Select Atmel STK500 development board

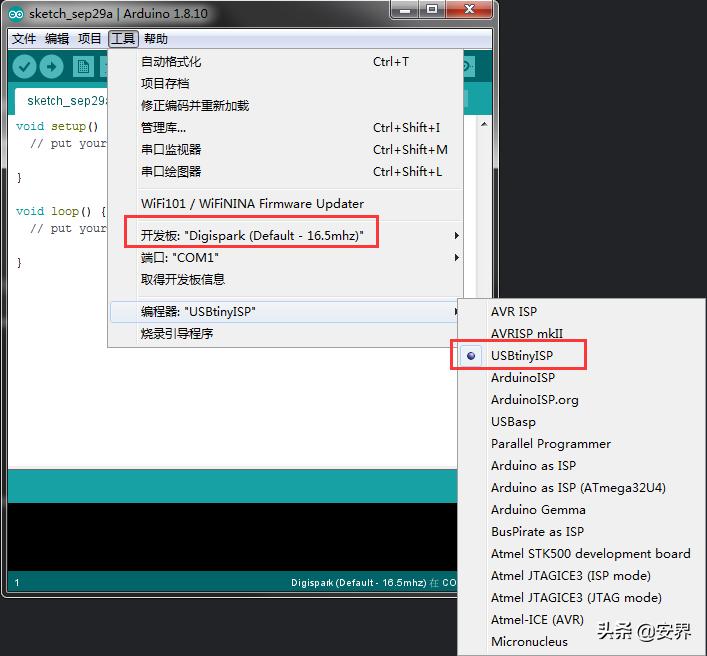581,554
